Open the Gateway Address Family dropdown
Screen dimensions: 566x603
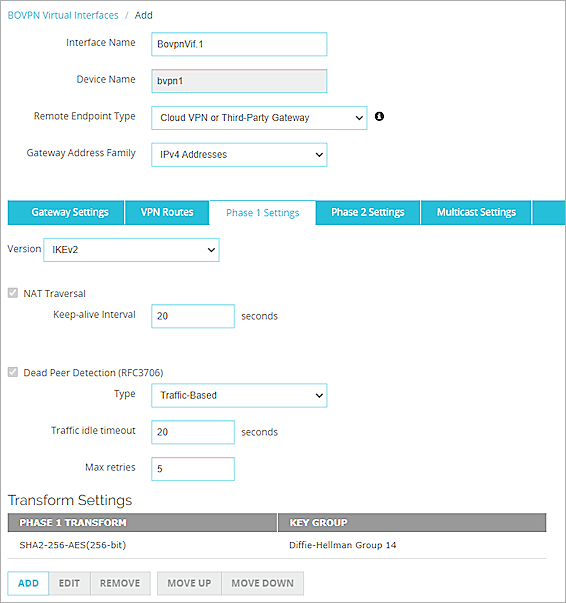[239, 155]
